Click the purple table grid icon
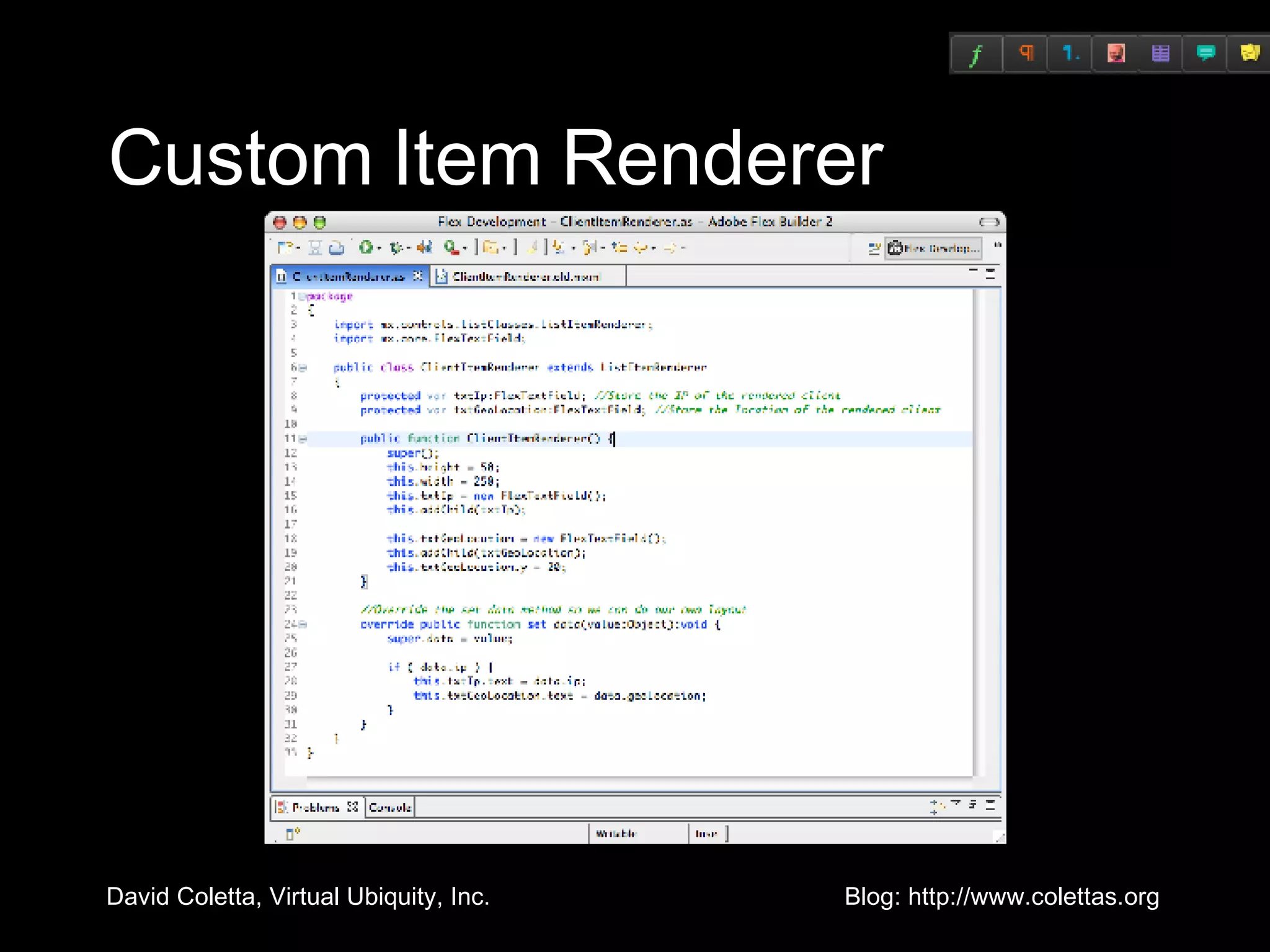The height and width of the screenshot is (952, 1270). [x=1160, y=53]
